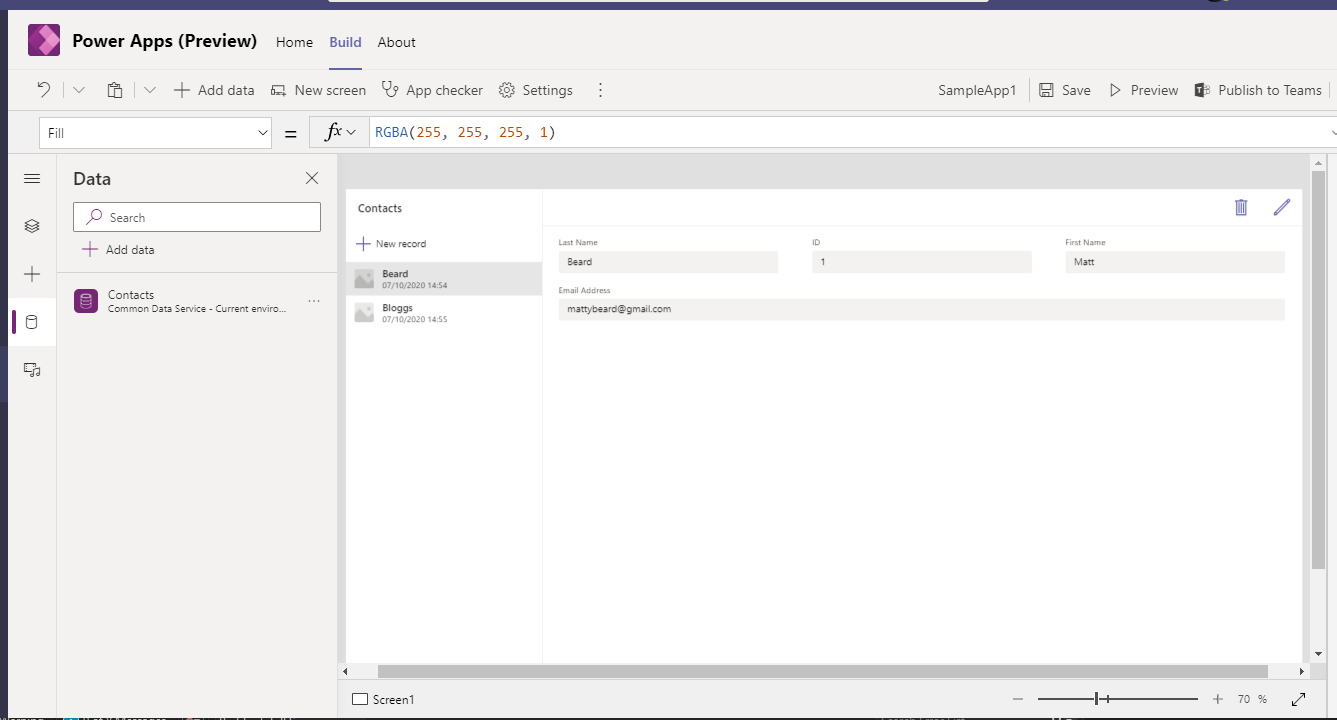The height and width of the screenshot is (720, 1337).
Task: Click the Beard record image thumbnail
Action: 364,279
